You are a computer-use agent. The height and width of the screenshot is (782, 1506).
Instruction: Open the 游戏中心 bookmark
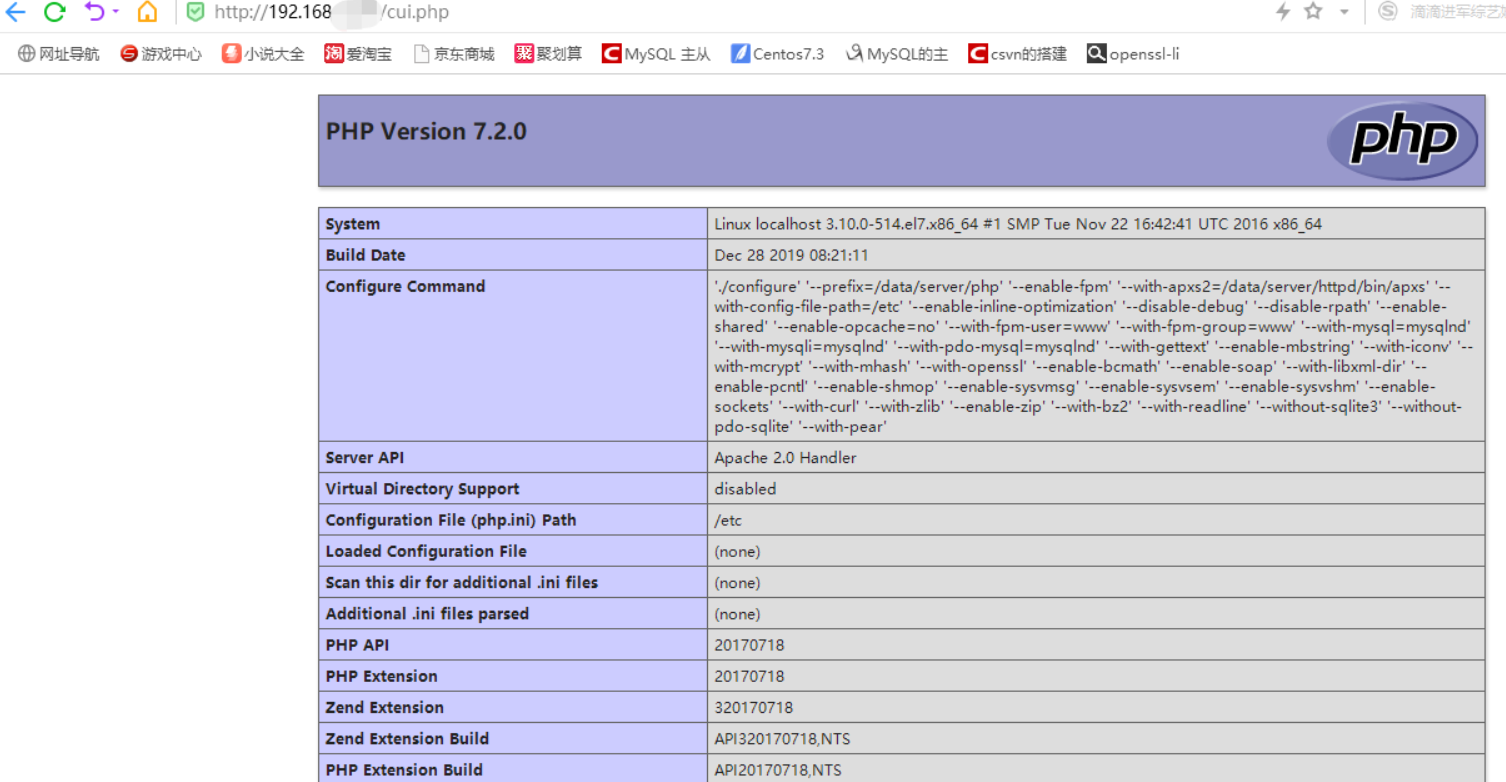click(x=161, y=54)
